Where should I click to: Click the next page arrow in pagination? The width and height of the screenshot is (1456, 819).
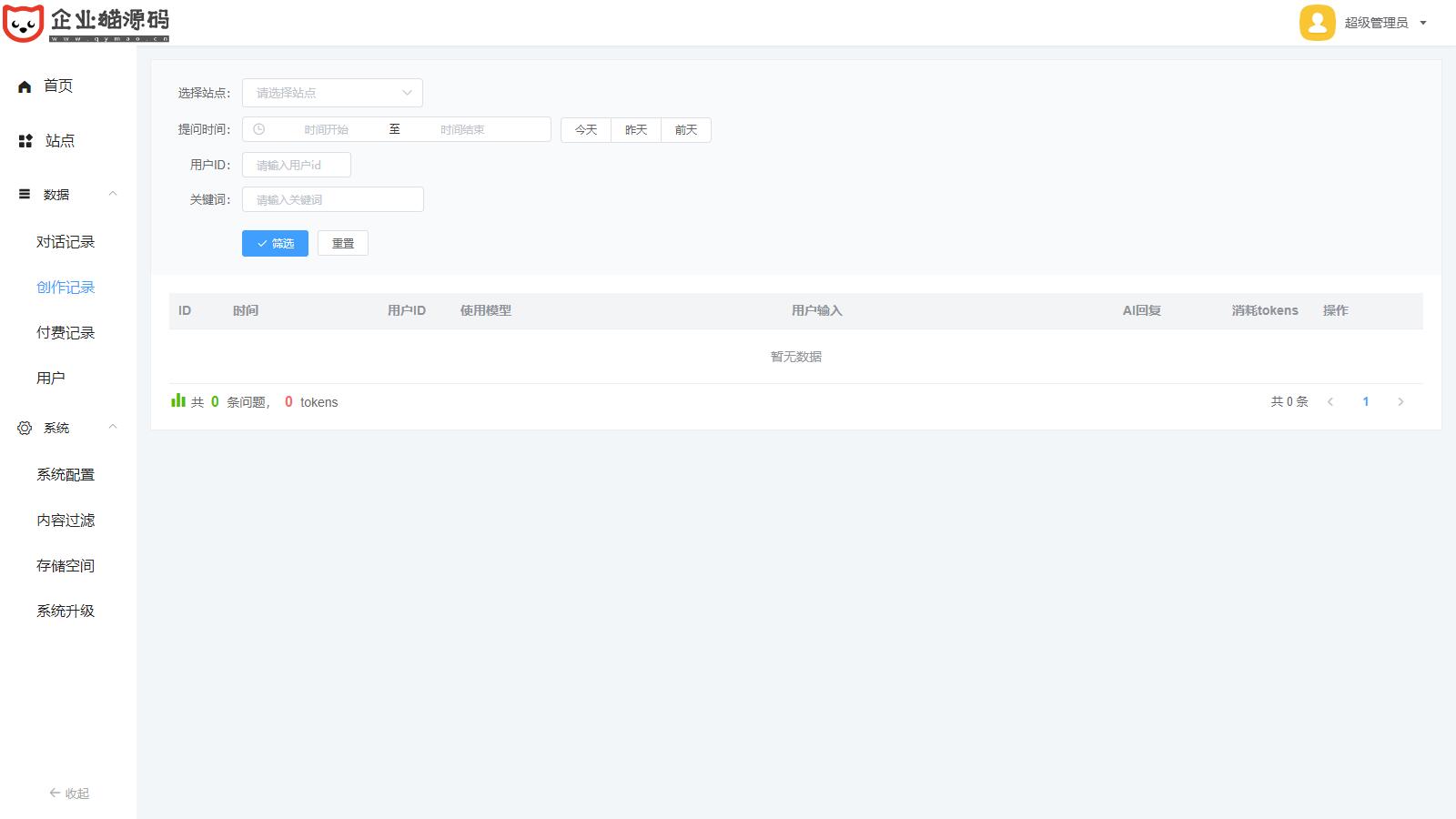(1400, 402)
